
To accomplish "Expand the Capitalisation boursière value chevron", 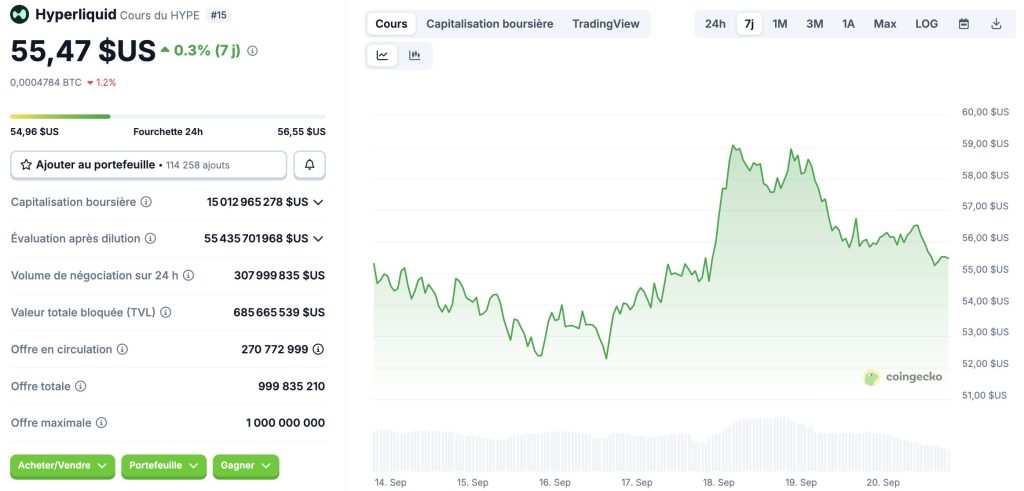I will [x=318, y=202].
